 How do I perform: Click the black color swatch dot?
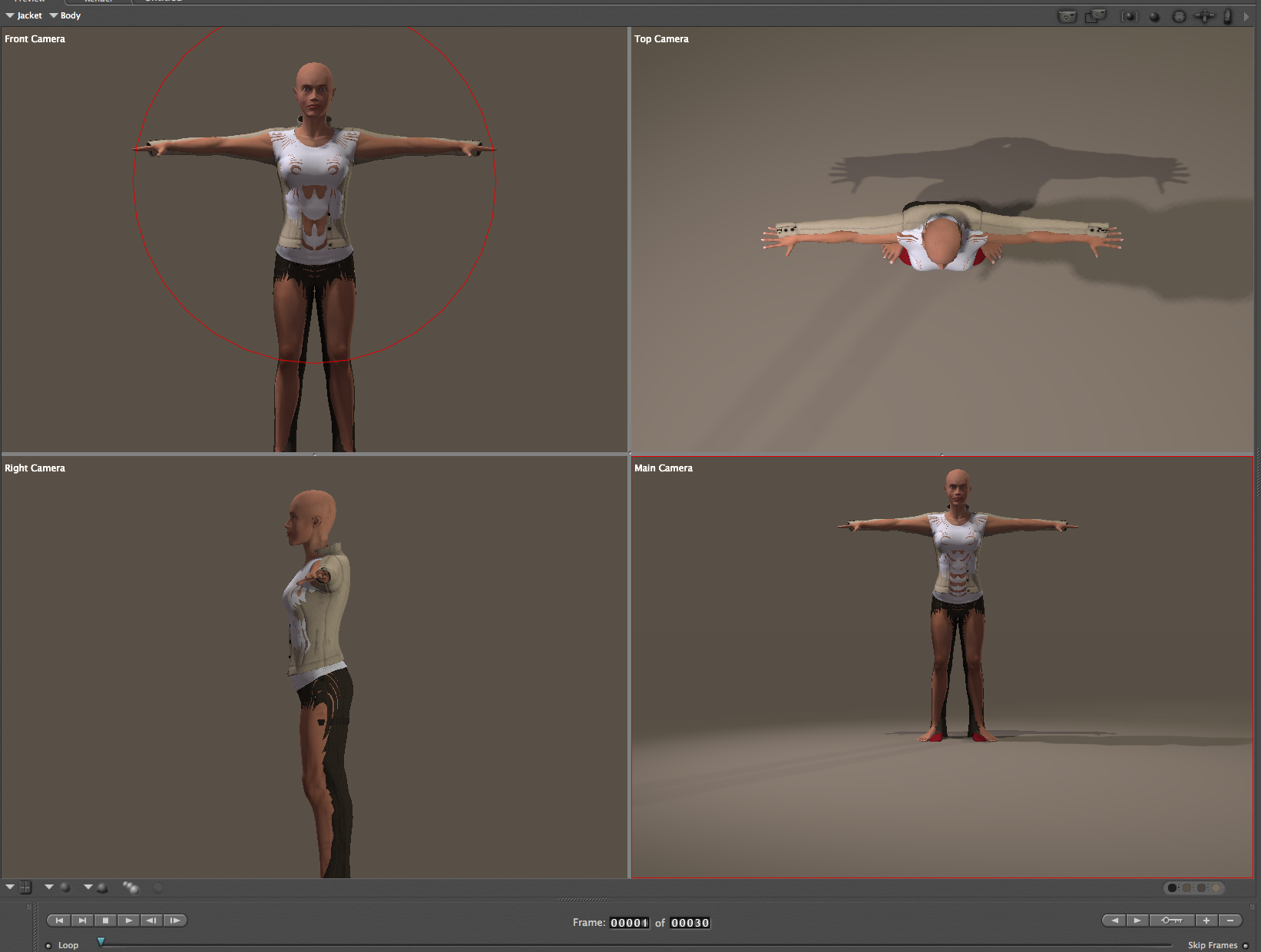coord(1172,888)
